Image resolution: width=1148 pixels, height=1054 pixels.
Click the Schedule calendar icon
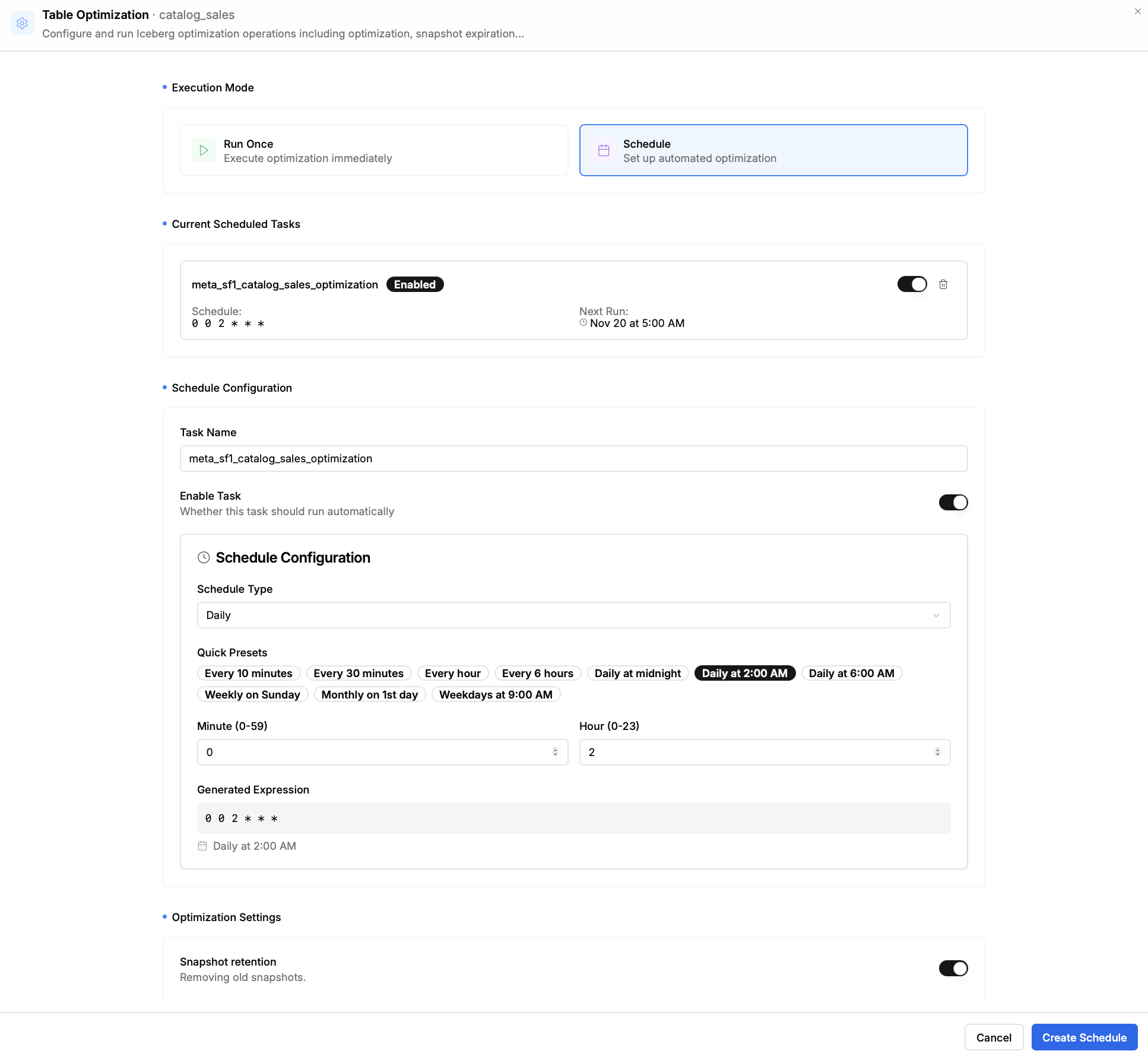604,150
